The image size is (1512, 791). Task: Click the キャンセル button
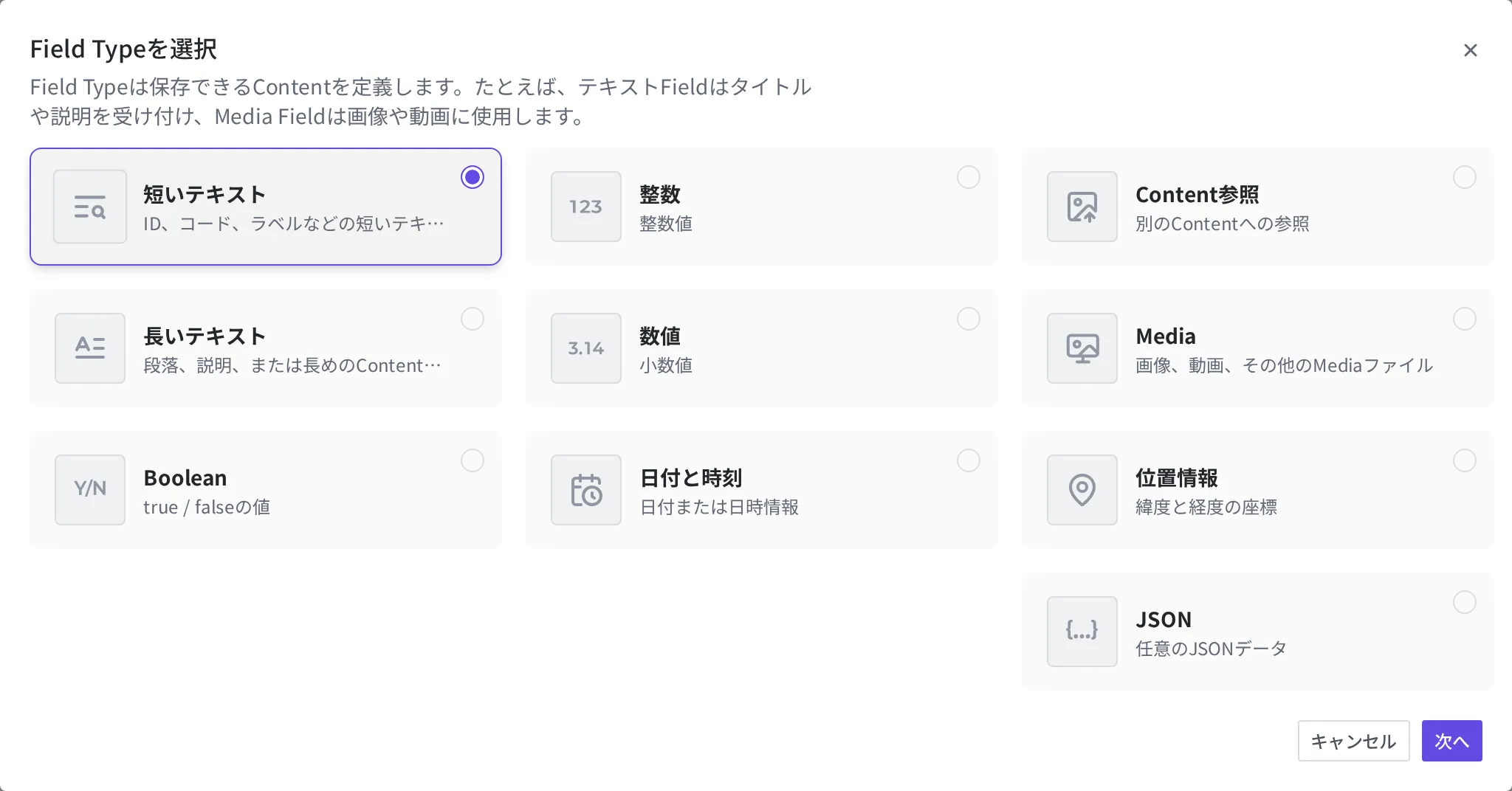pos(1354,741)
